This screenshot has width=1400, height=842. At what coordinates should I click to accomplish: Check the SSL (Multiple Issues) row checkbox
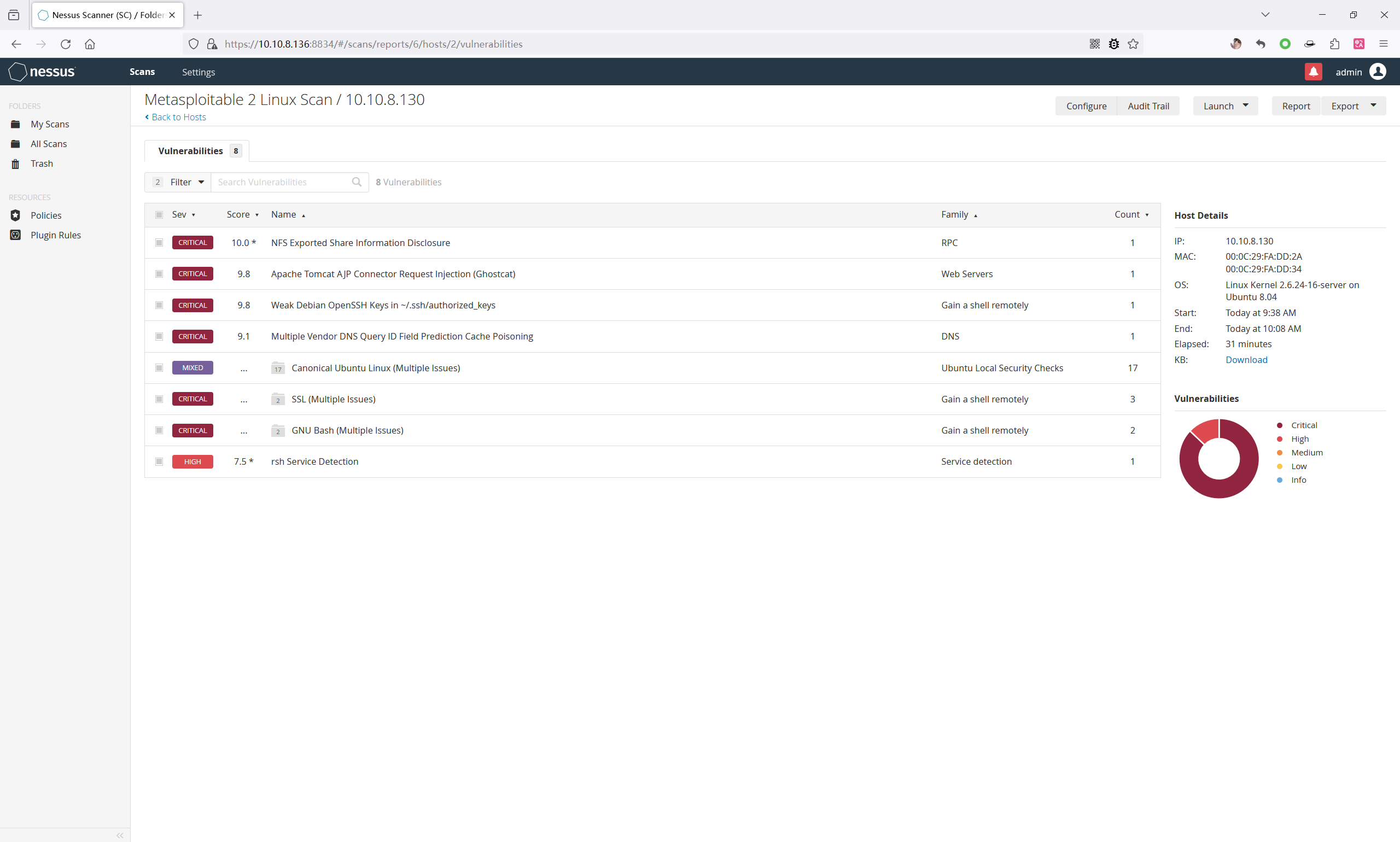(x=159, y=400)
